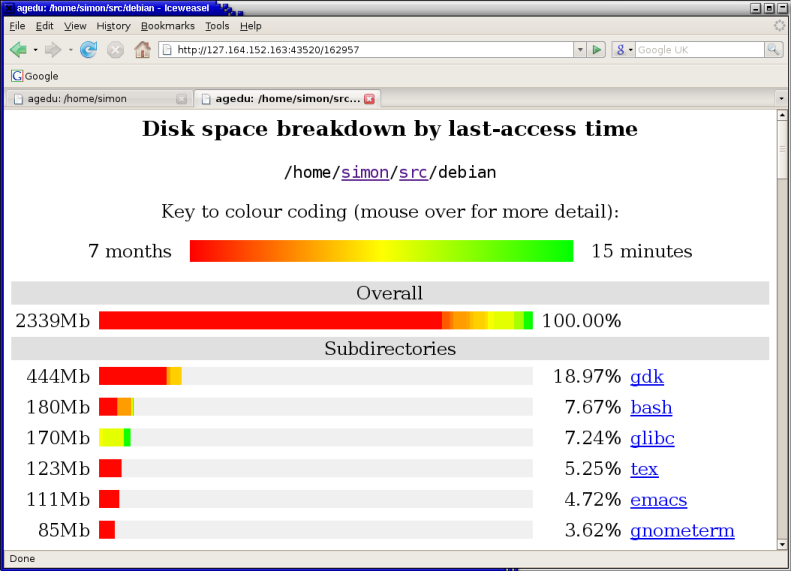Click the scrollbar down arrow
This screenshot has width=791, height=571.
coord(782,544)
